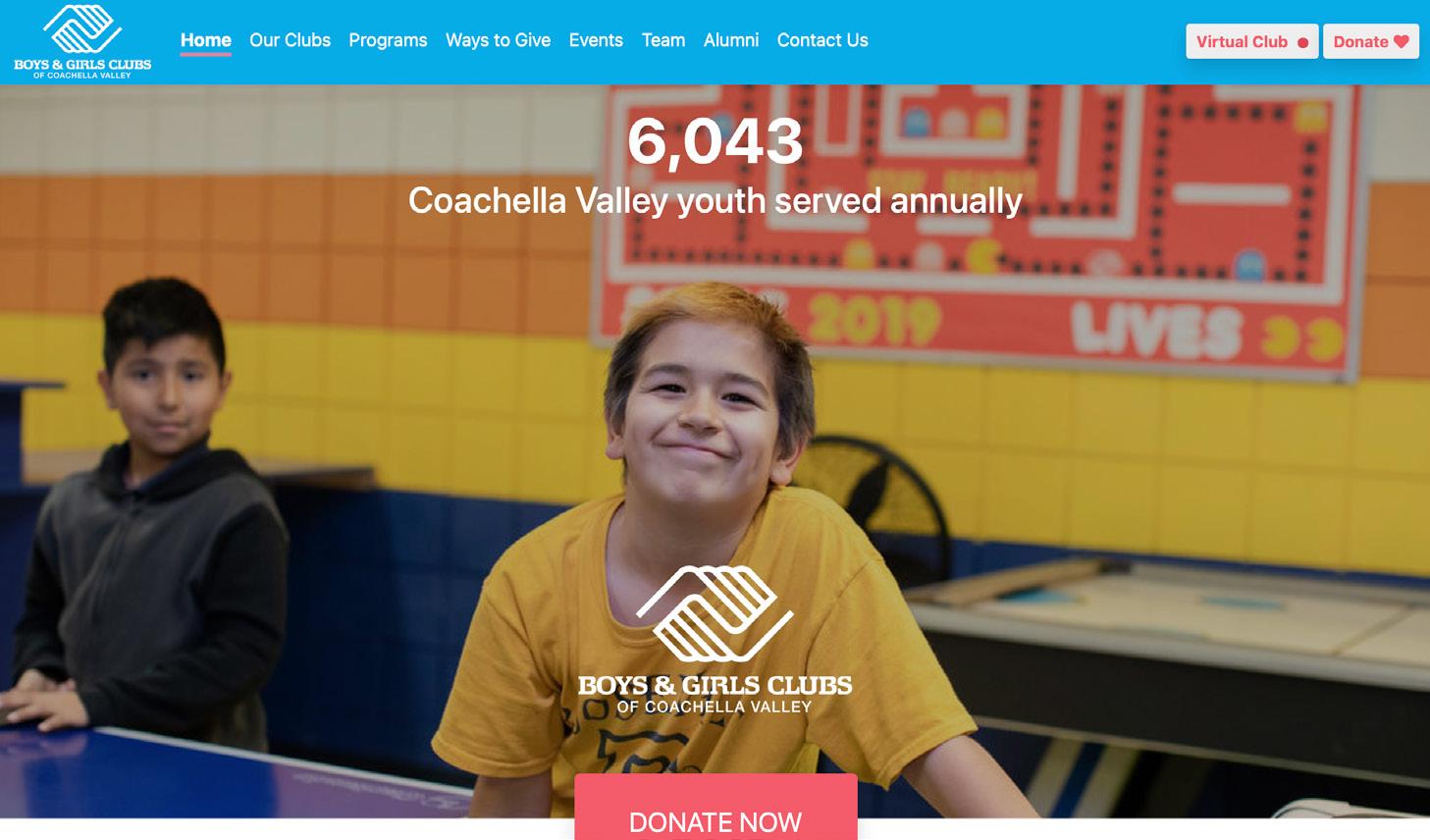This screenshot has height=840, width=1430.
Task: Go to the Programs page
Action: (388, 40)
